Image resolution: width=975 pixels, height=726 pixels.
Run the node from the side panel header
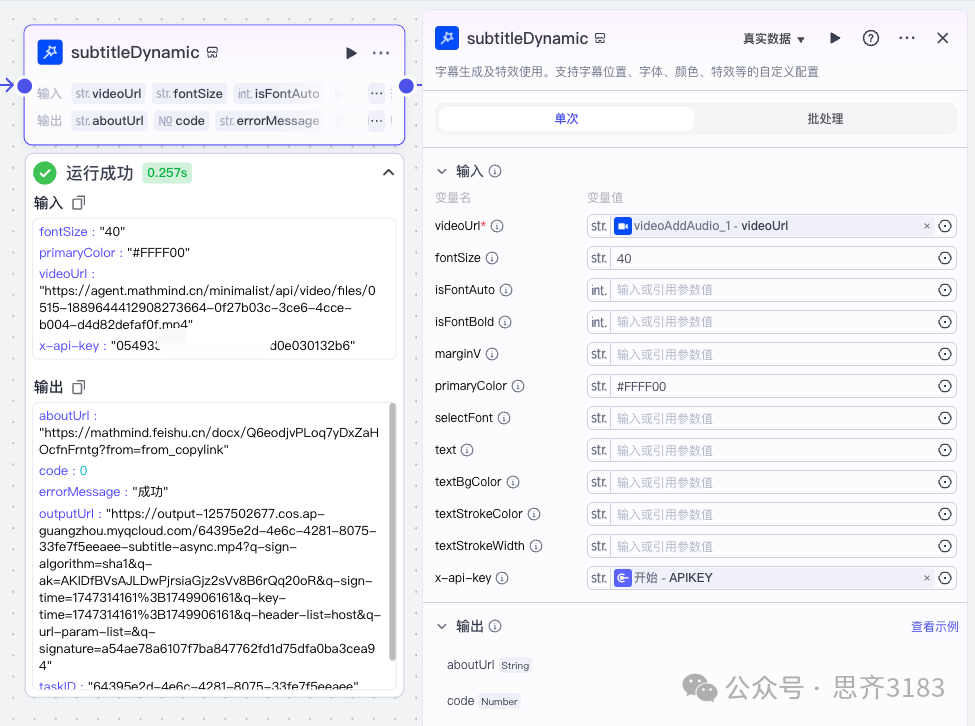click(x=835, y=39)
